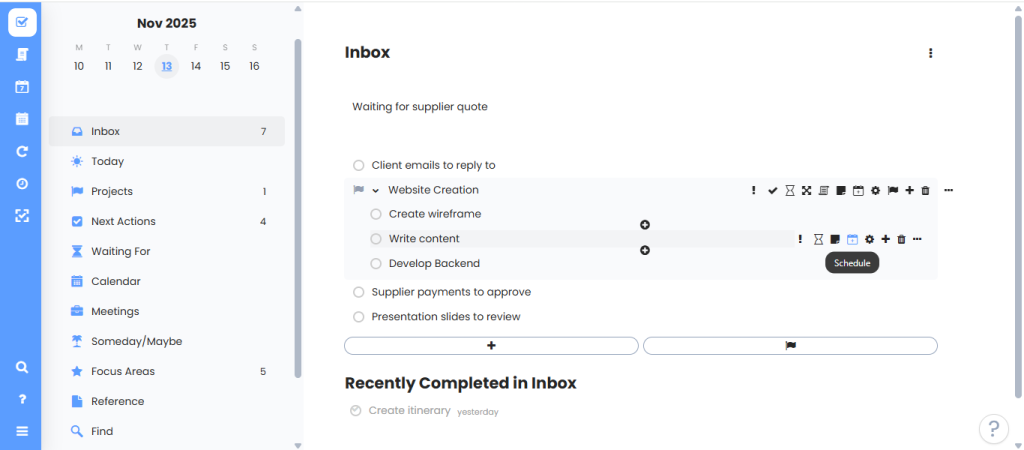Open the hamburger menu in the left blue bar
This screenshot has width=1024, height=450.
(x=22, y=431)
